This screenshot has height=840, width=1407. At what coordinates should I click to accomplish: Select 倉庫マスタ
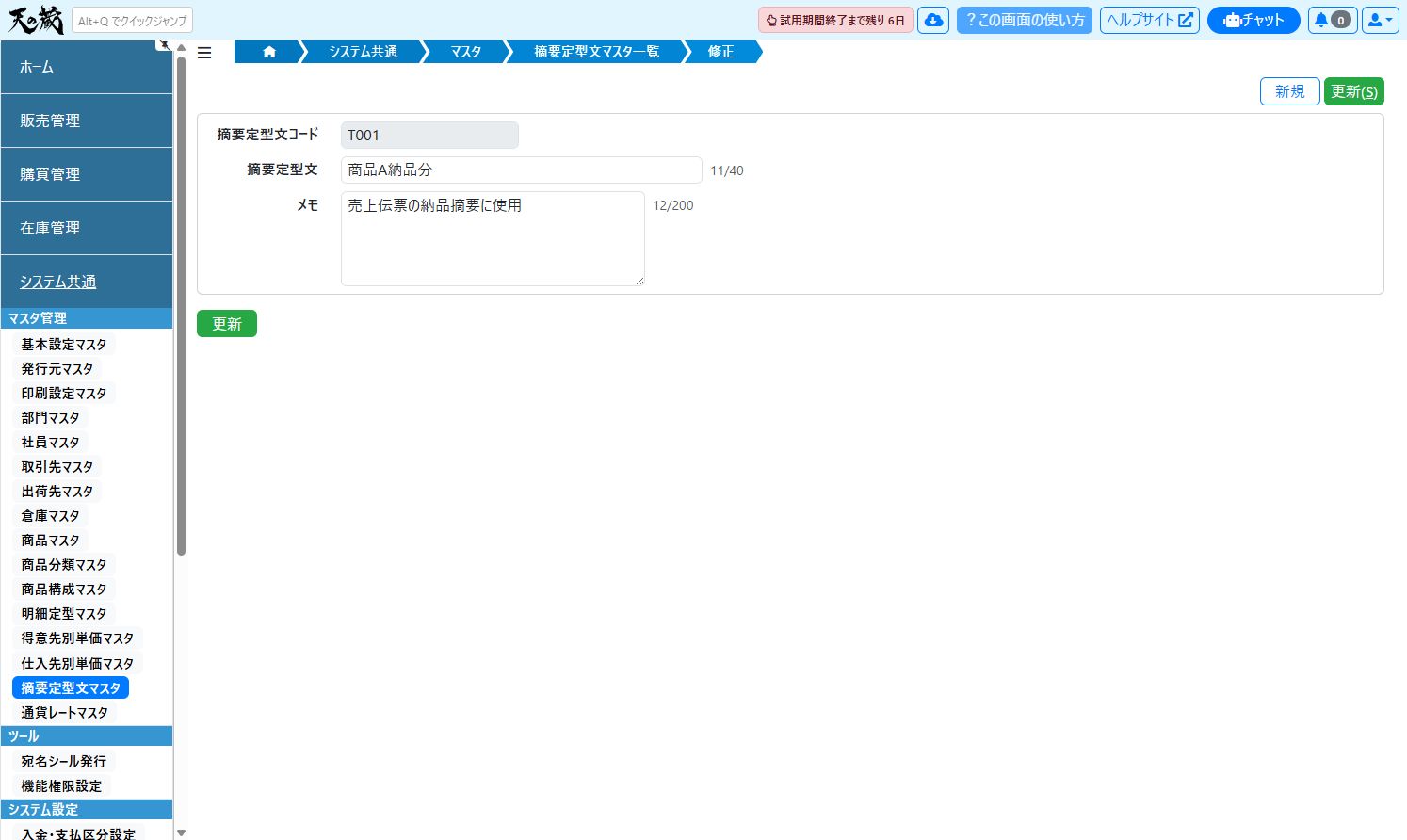51,516
